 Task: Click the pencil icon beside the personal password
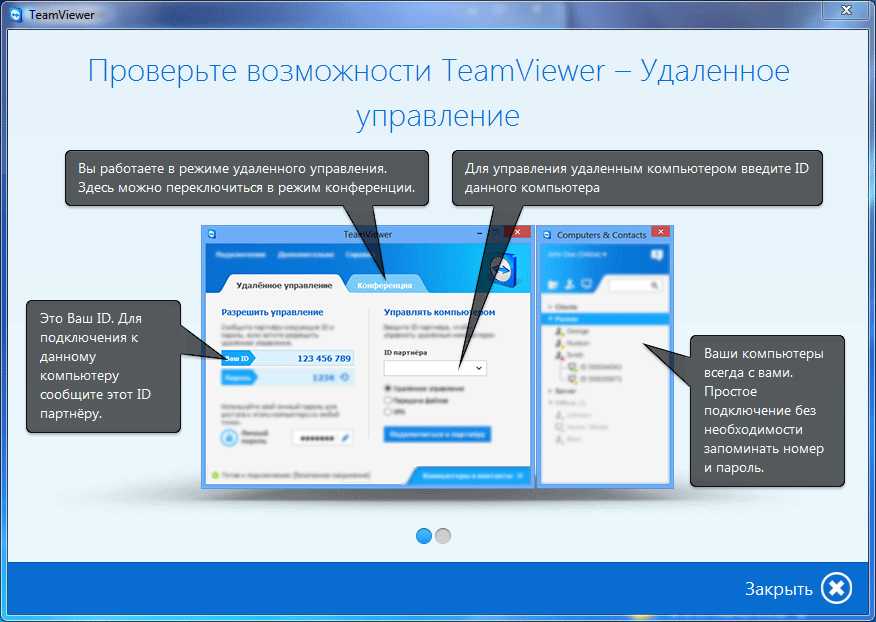click(345, 437)
